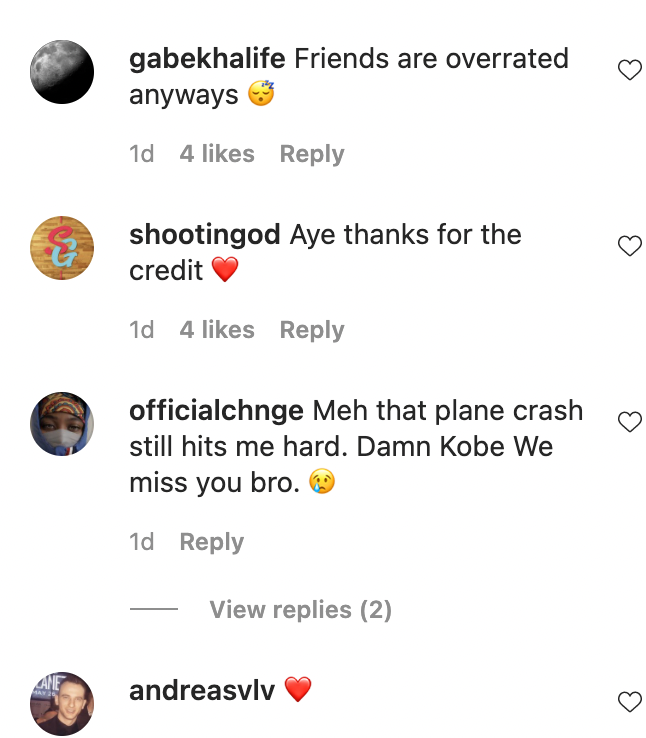Like officialchnge's comment with the heart

[x=629, y=422]
